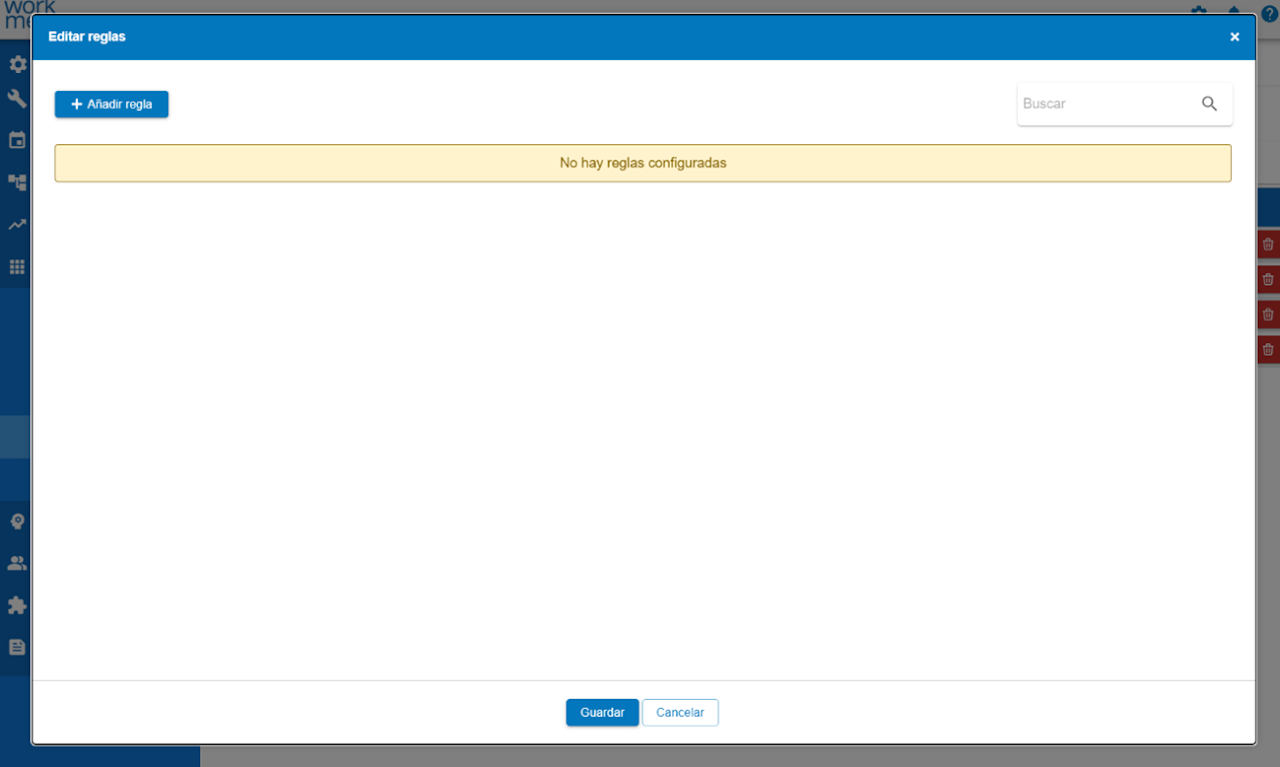Open the trend chart sidebar icon
The width and height of the screenshot is (1280, 767).
[x=17, y=225]
